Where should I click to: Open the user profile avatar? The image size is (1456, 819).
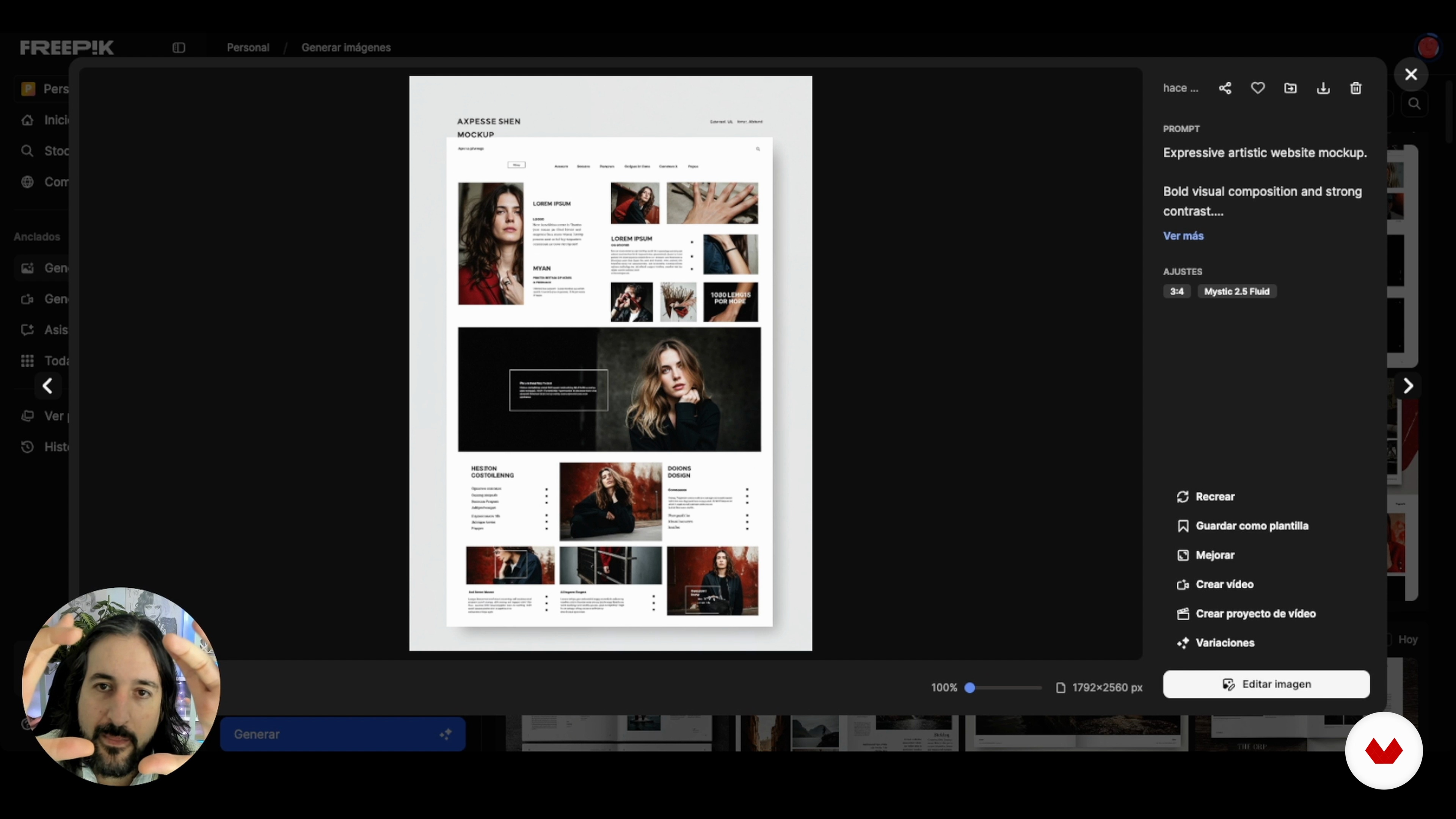(x=1428, y=47)
